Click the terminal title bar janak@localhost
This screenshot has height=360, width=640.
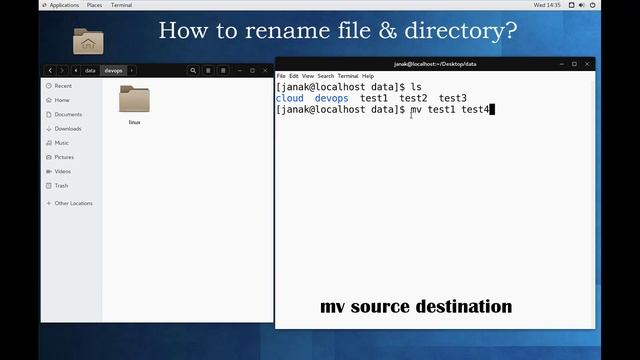coord(435,64)
